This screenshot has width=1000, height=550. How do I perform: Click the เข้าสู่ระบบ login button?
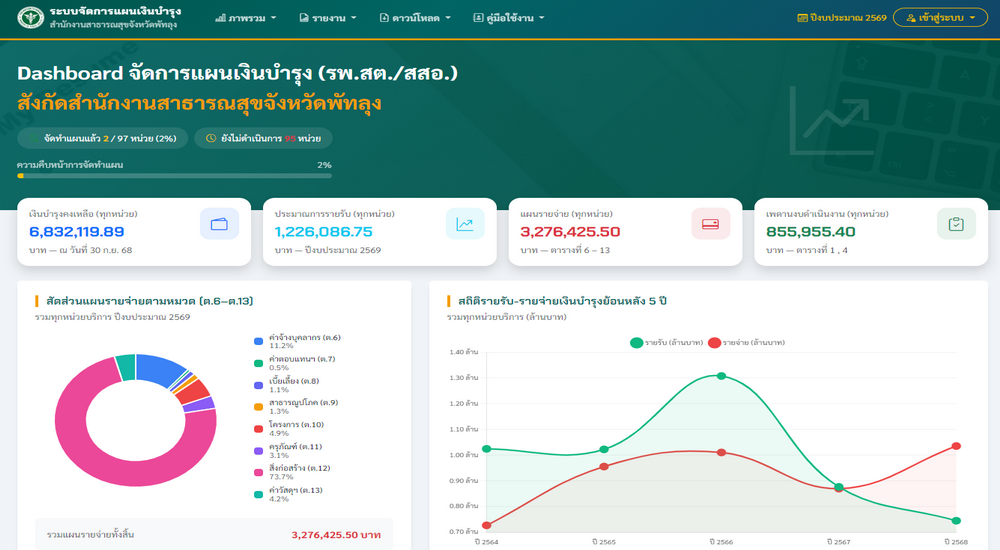[940, 18]
